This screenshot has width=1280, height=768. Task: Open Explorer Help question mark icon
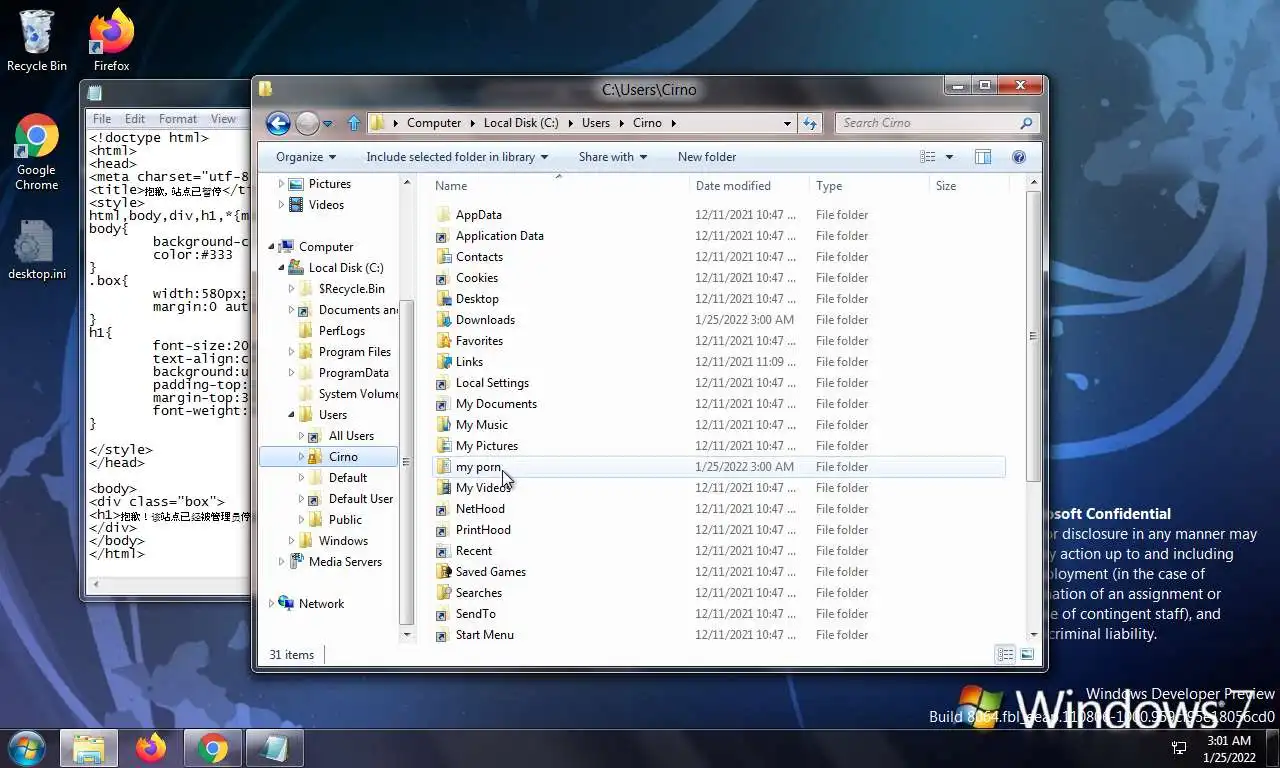pyautogui.click(x=1019, y=157)
